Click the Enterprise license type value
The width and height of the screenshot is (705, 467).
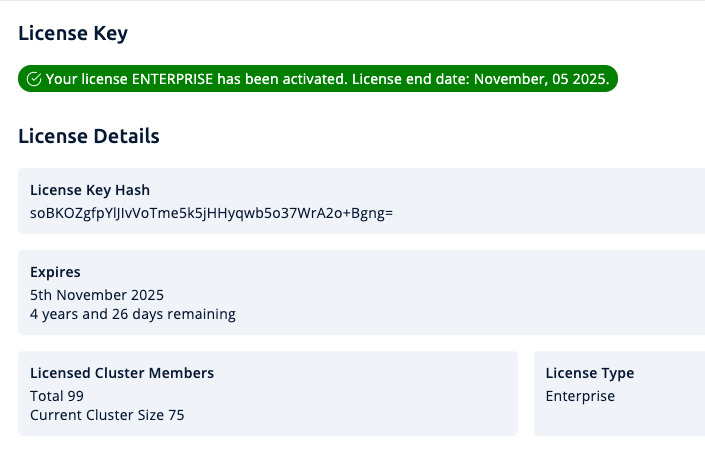[x=580, y=396]
